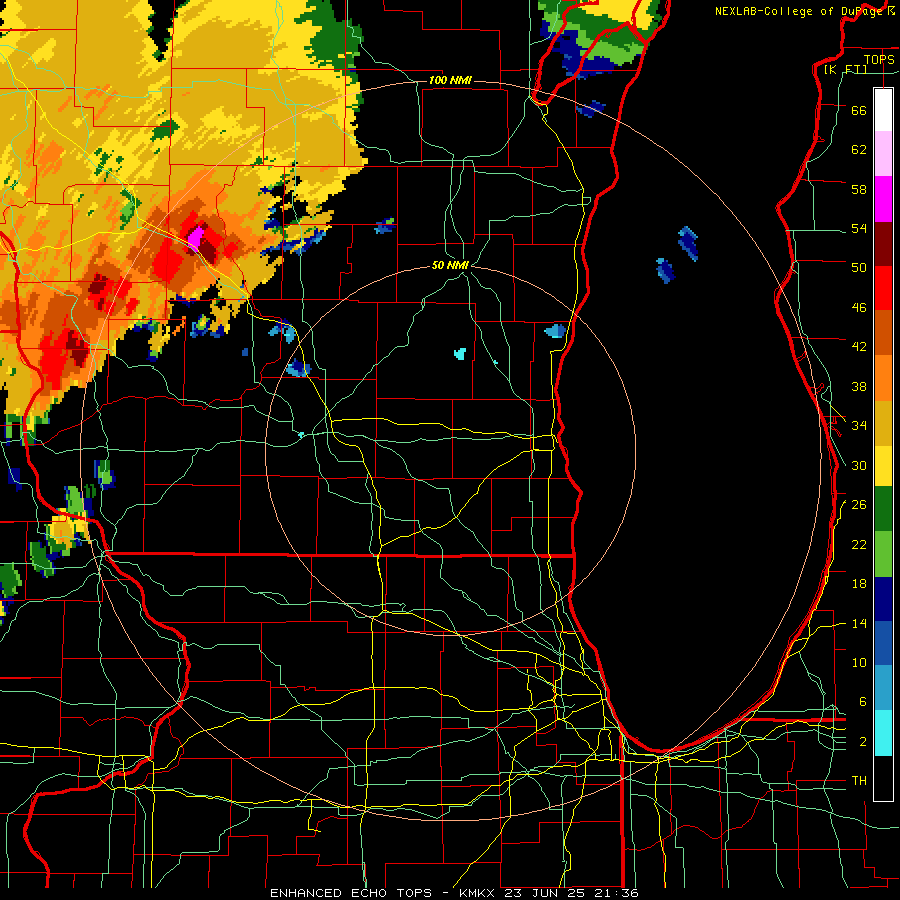Select the magenta swatch in the legend

tap(883, 199)
